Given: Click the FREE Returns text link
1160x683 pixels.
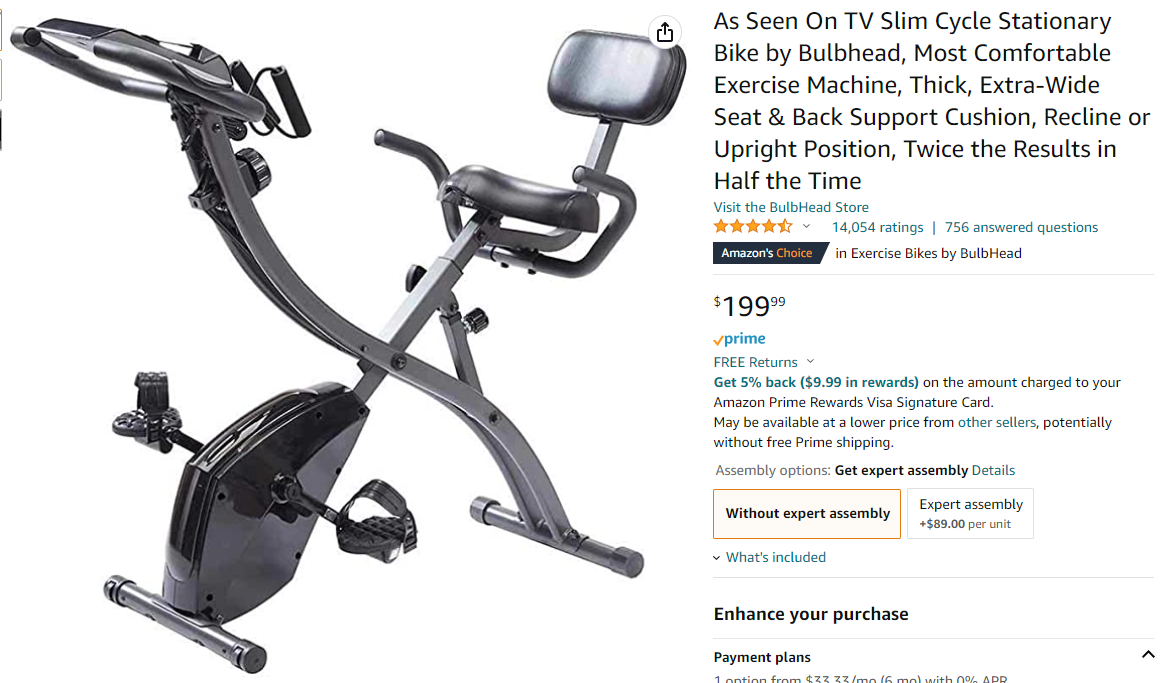Looking at the screenshot, I should pyautogui.click(x=755, y=362).
